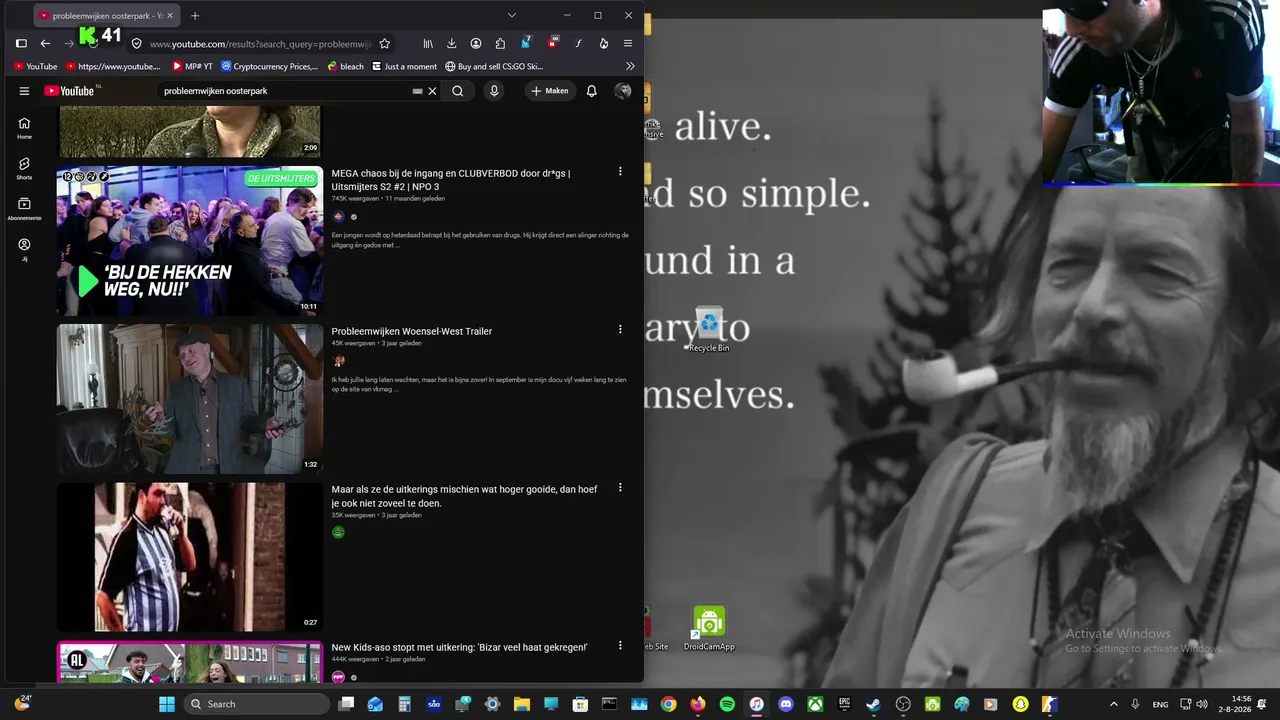Open options menu for Woensel-West Trailer
The image size is (1280, 720).
[620, 329]
